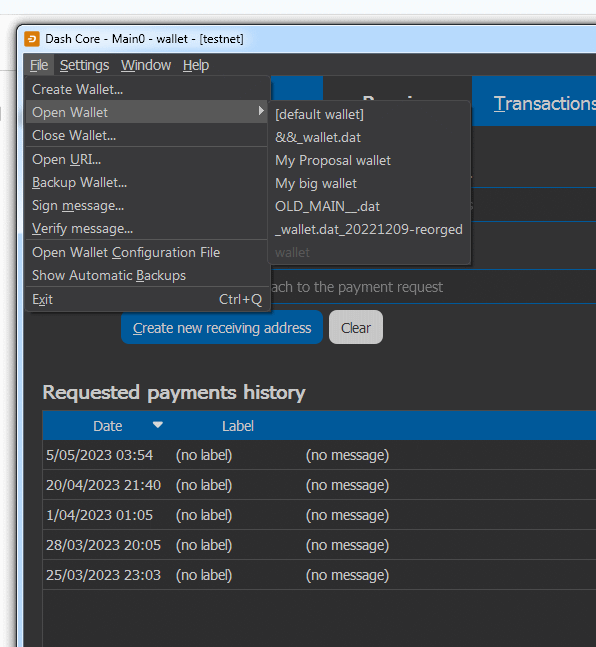Viewport: 596px width, 647px height.
Task: Expand the Open Wallet submenu arrow
Action: click(260, 111)
